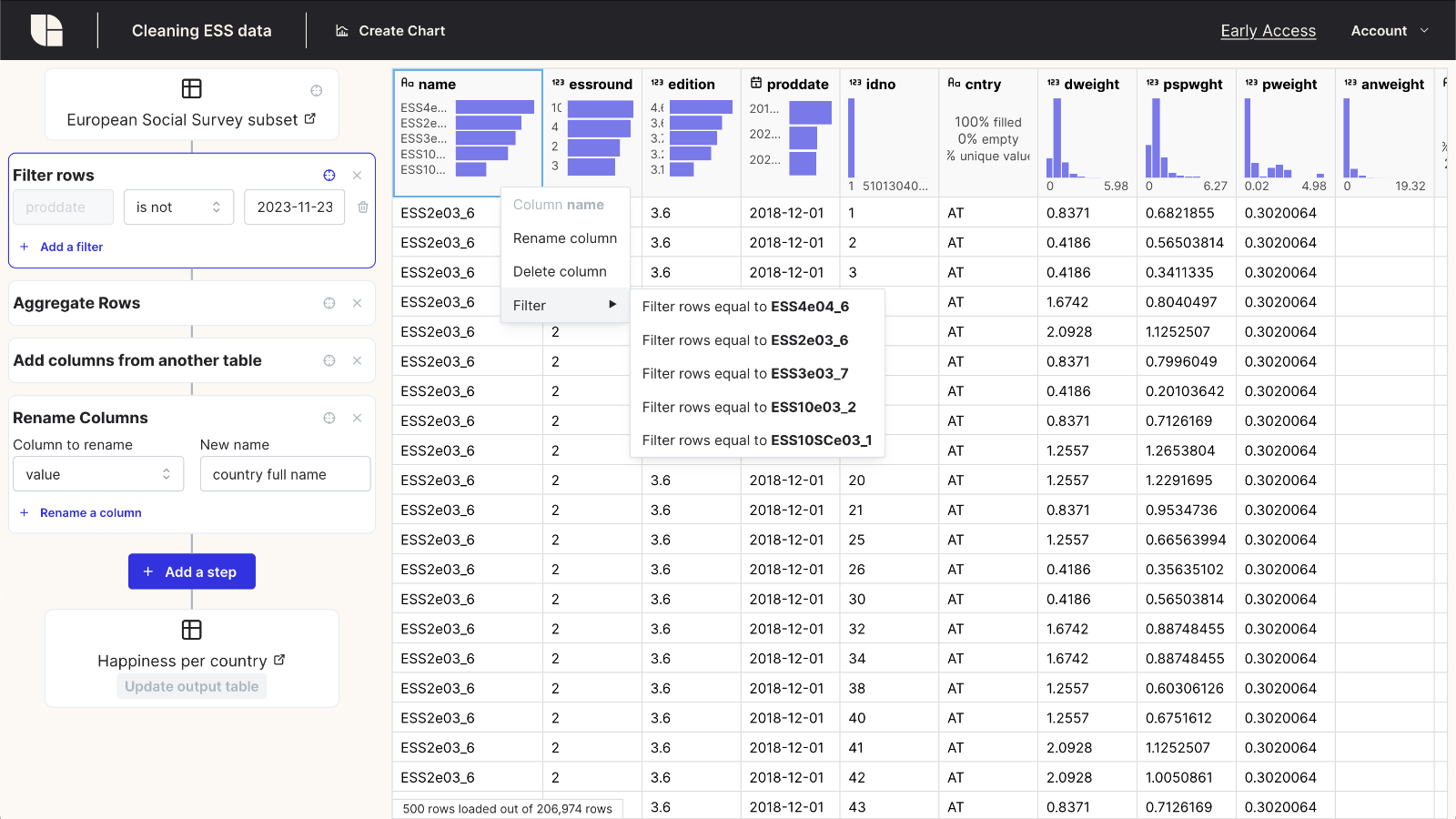Edit the filter date value 2023-11-23
1456x819 pixels.
click(x=295, y=207)
